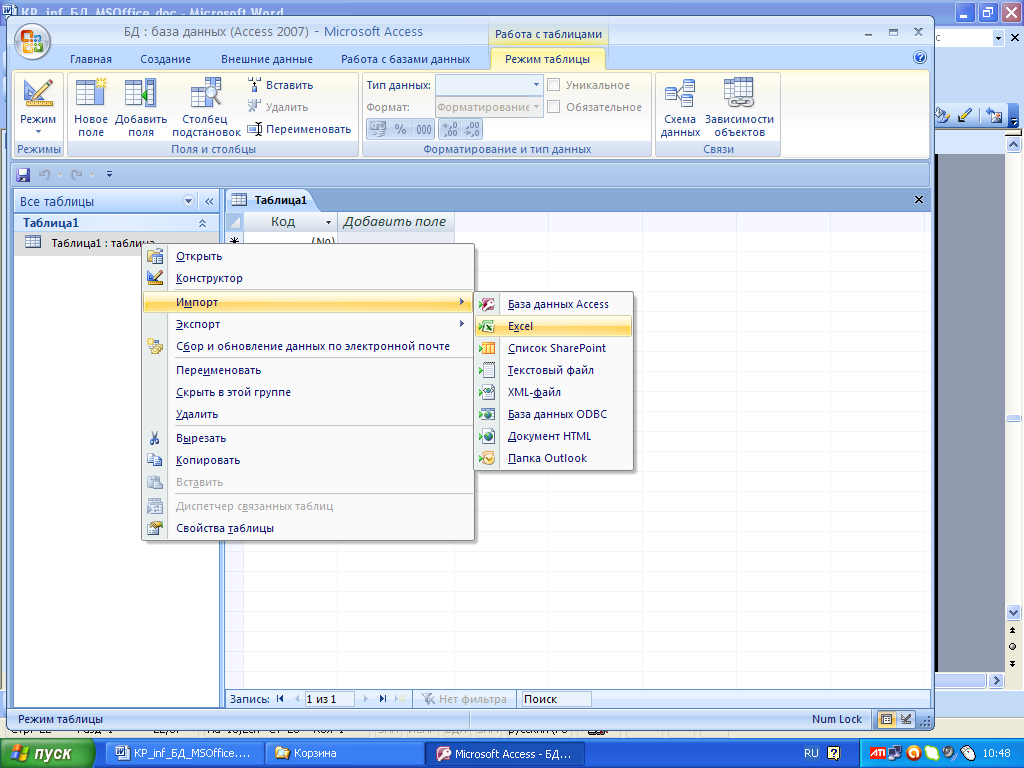Toggle the Обязательное checkbox

[x=553, y=106]
